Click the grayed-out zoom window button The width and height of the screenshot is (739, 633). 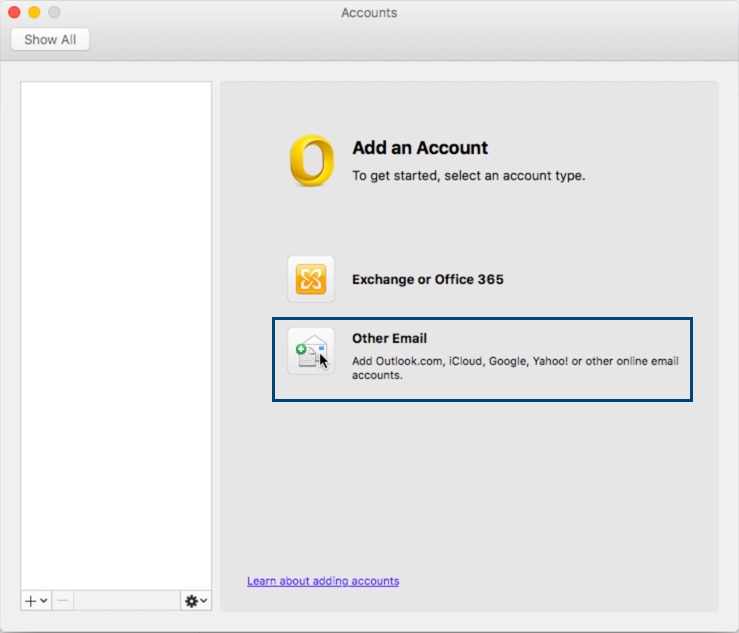click(54, 13)
